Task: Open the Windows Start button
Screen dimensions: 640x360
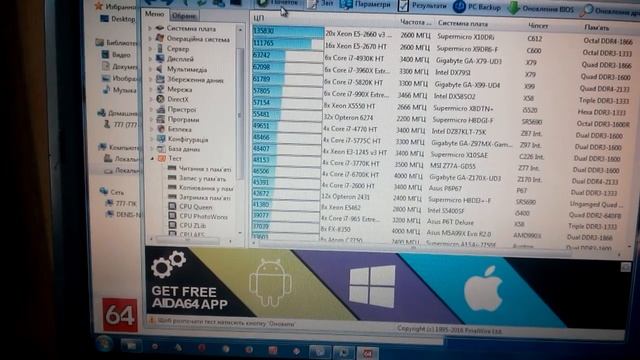Action: coord(104,344)
